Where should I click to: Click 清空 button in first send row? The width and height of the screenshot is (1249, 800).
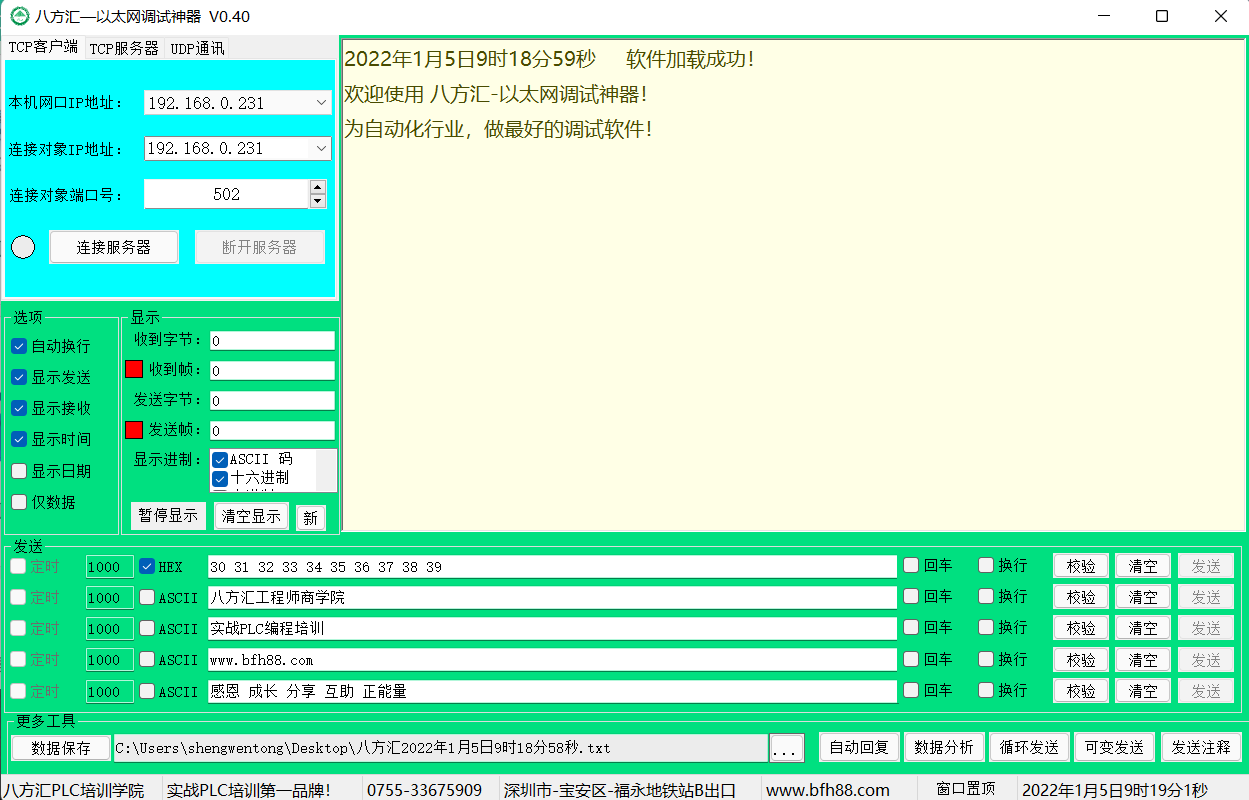pyautogui.click(x=1143, y=566)
